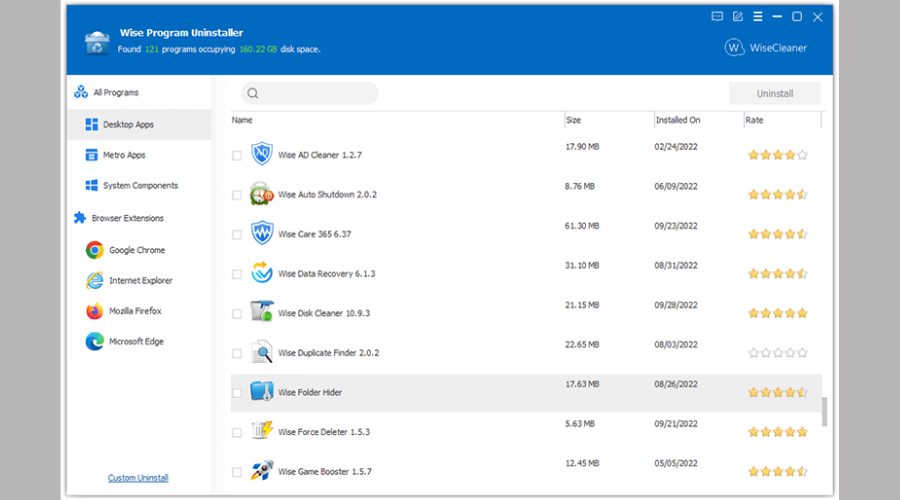Click the Browser Extensions puzzle icon

(80, 218)
